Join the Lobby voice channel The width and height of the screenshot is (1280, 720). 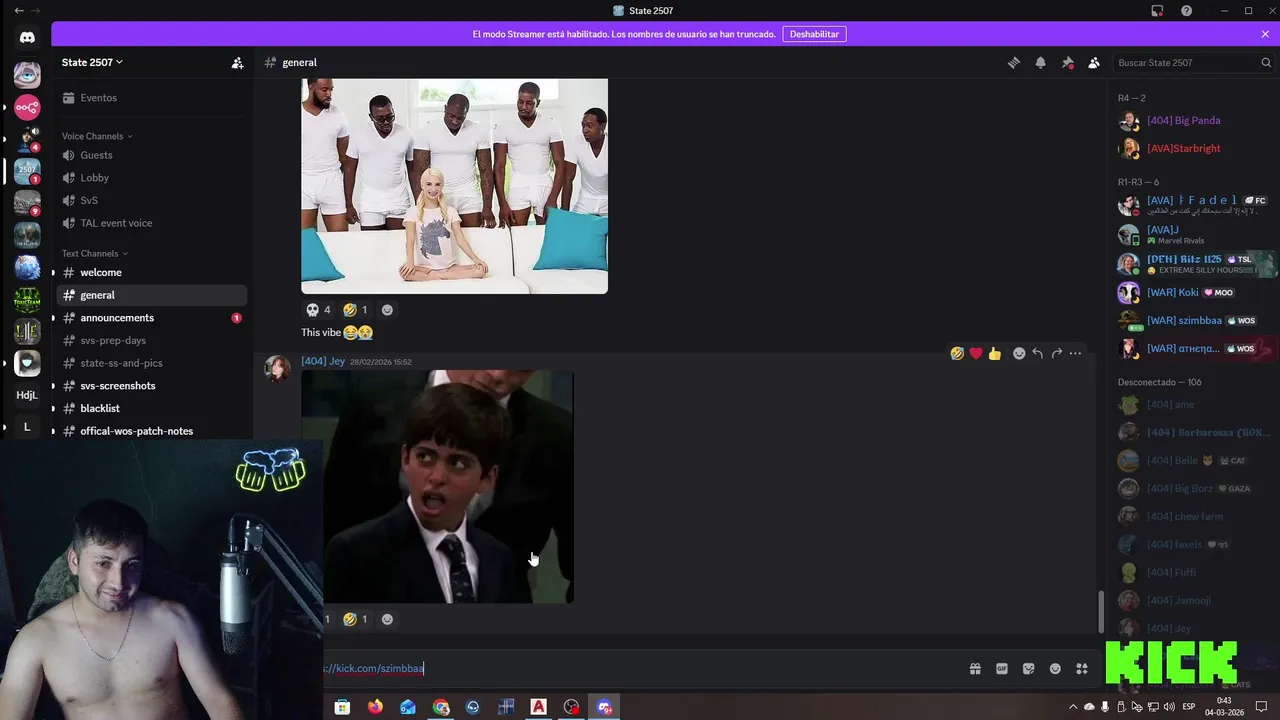click(152, 178)
